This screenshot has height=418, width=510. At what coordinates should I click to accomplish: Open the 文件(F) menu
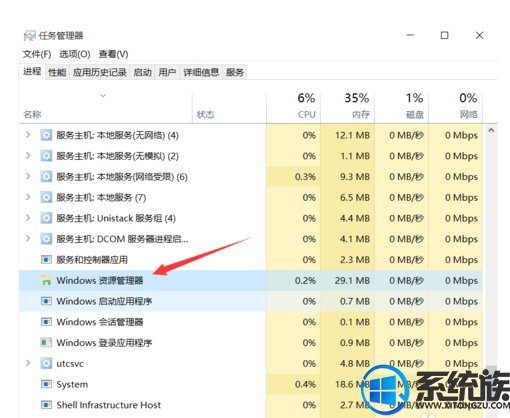[x=37, y=54]
